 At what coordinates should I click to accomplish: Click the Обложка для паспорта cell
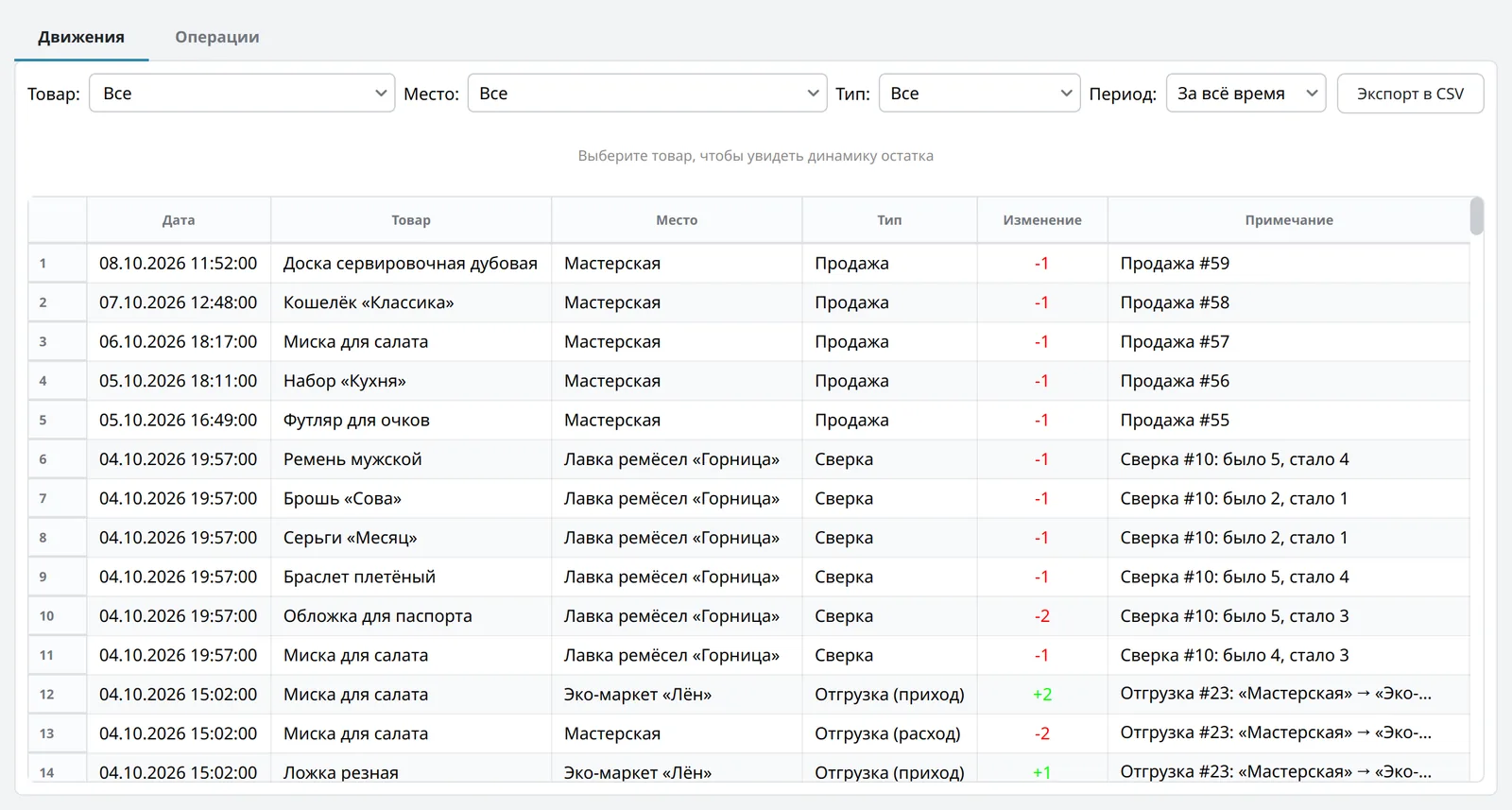point(411,616)
